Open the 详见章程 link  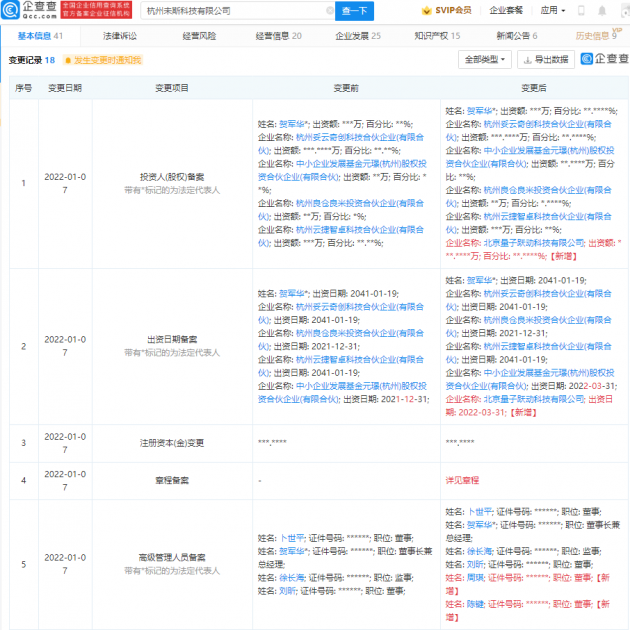pyautogui.click(x=462, y=480)
